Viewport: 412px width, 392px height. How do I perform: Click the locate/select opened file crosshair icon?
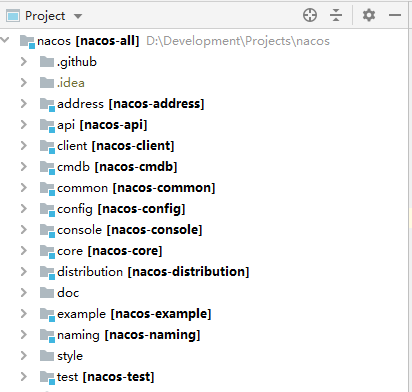[x=310, y=15]
